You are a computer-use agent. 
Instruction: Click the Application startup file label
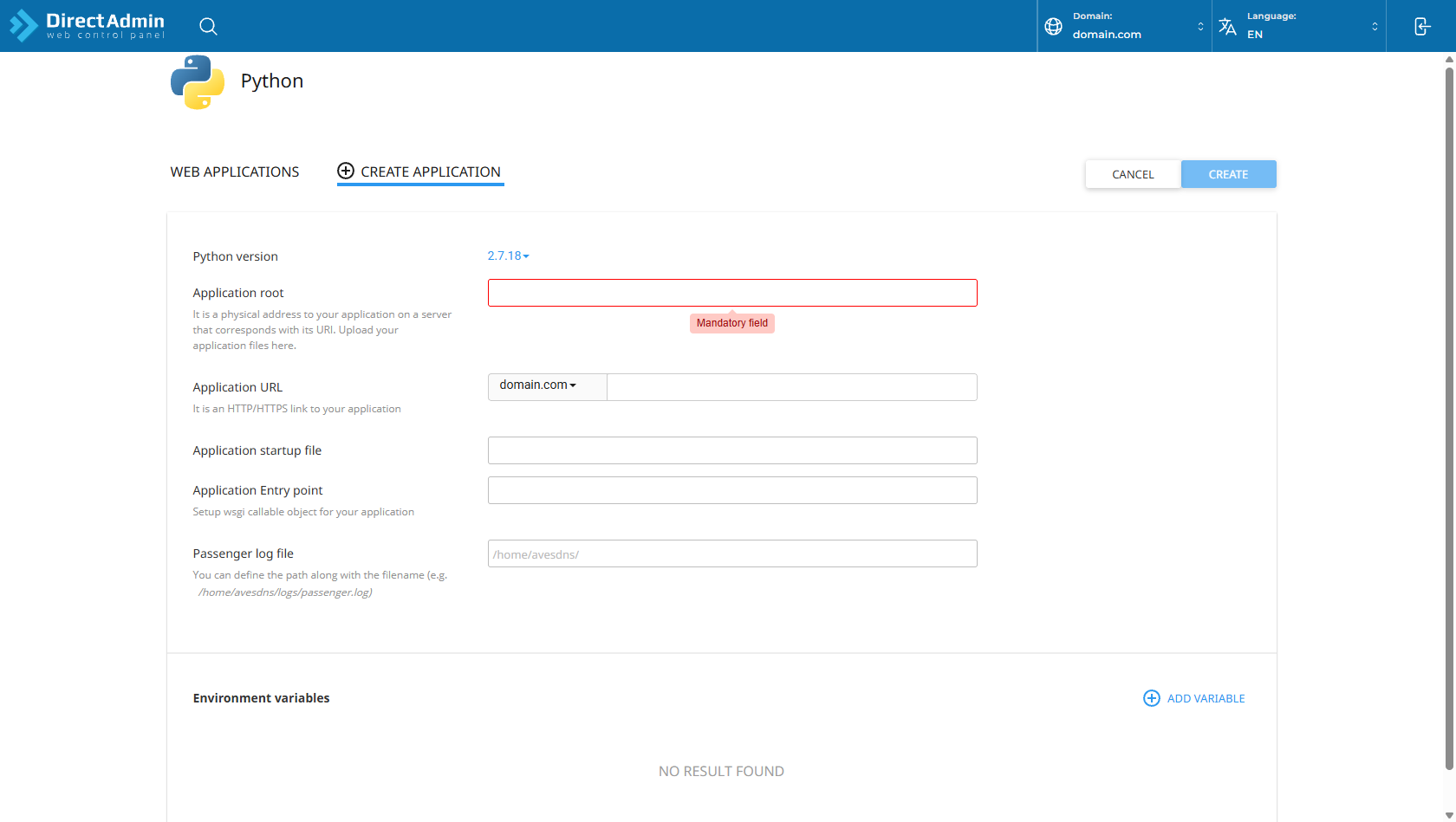257,450
